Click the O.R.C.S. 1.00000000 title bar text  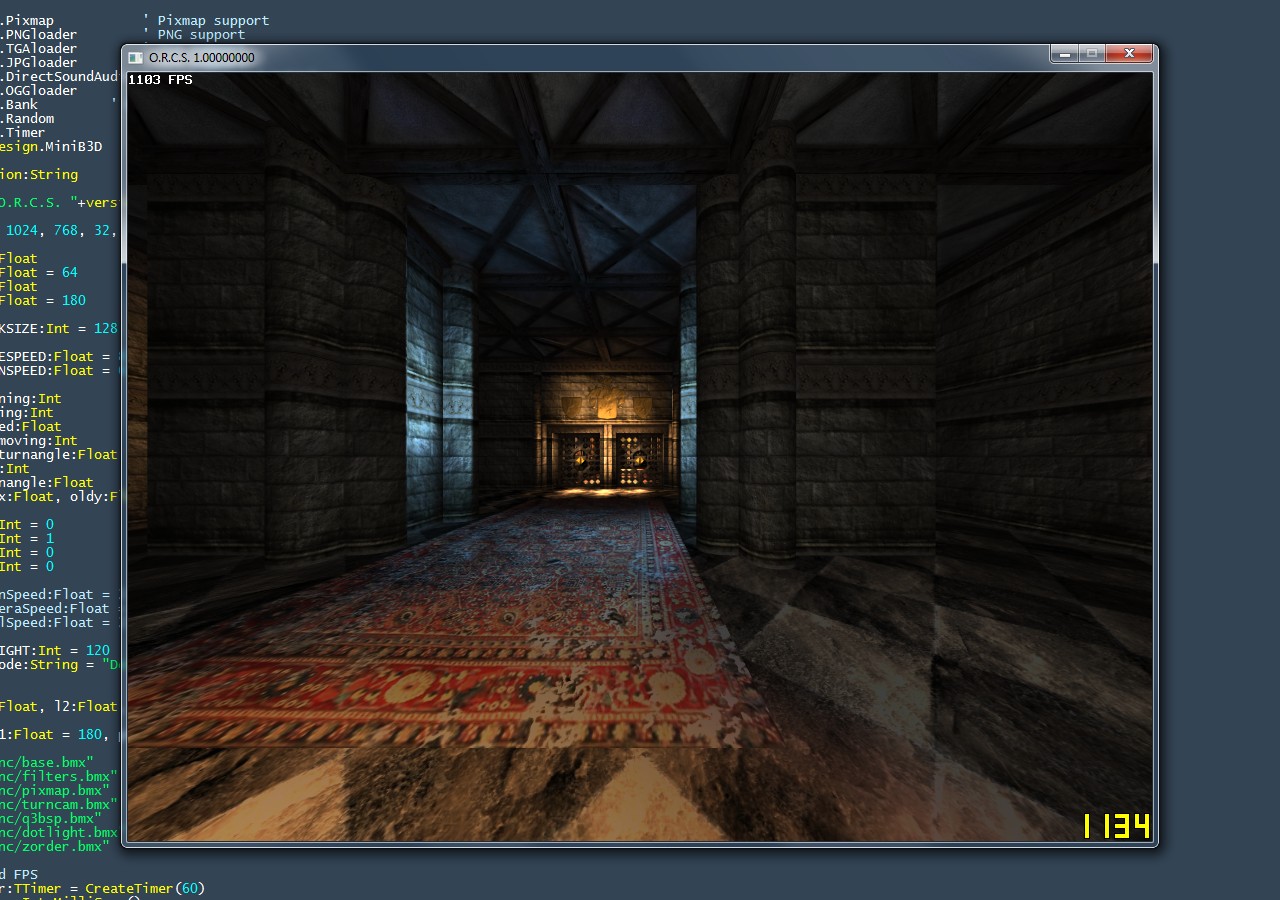click(x=201, y=58)
